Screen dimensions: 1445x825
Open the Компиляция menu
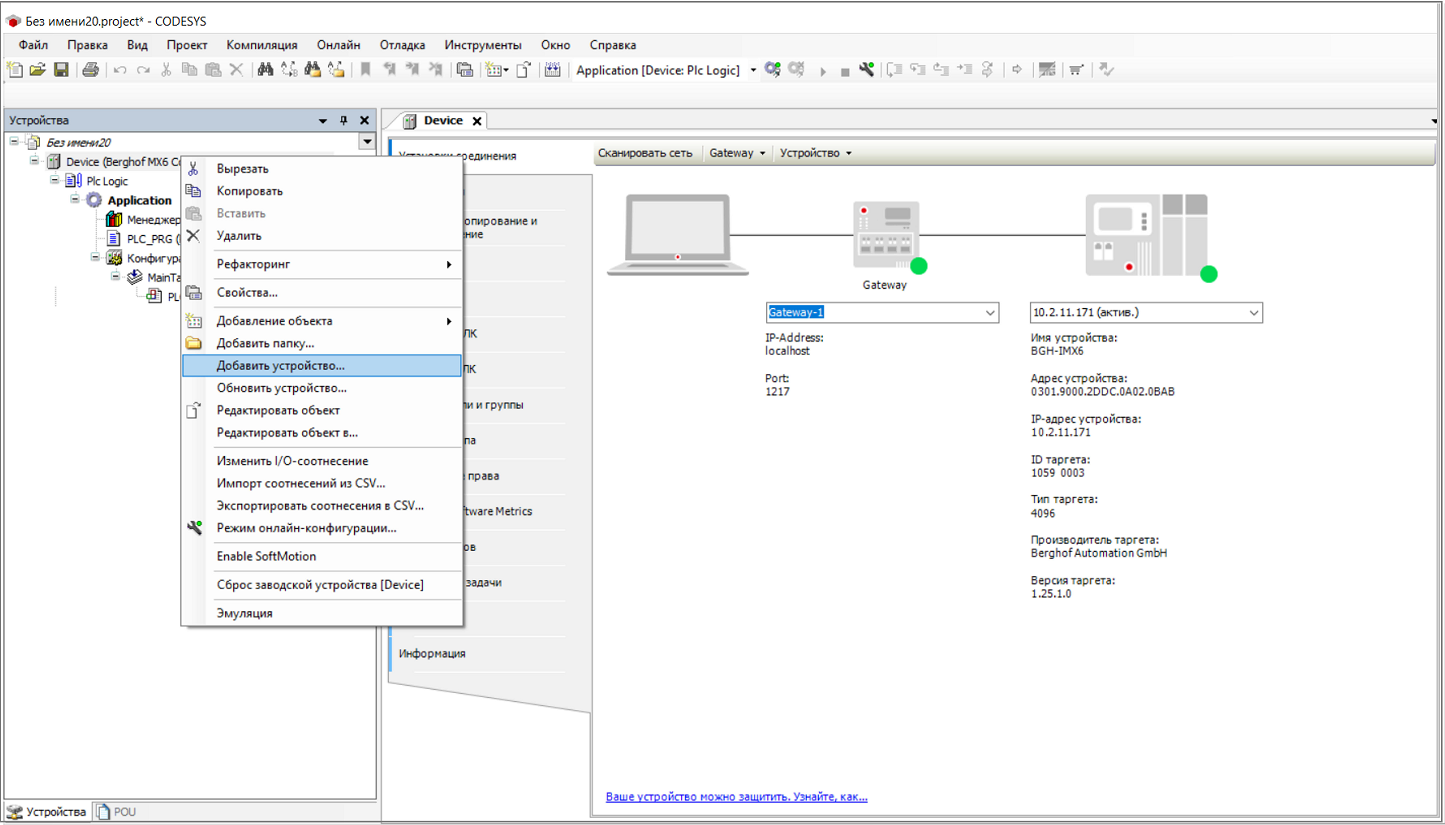tap(262, 45)
